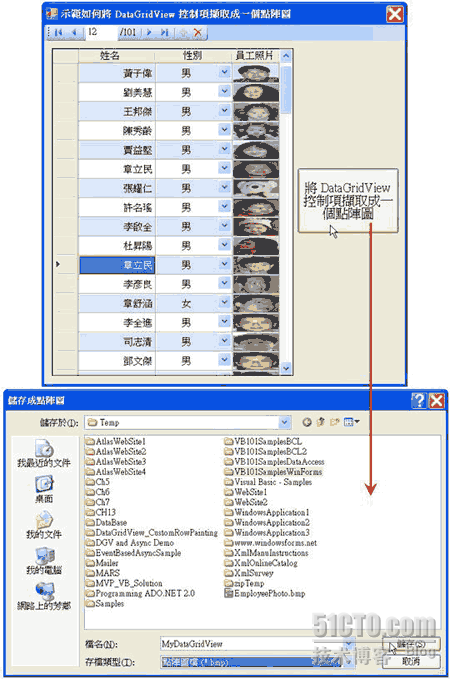Select the XmlManuInstructions folder
Viewport: 450px width, 679px height.
(266, 553)
